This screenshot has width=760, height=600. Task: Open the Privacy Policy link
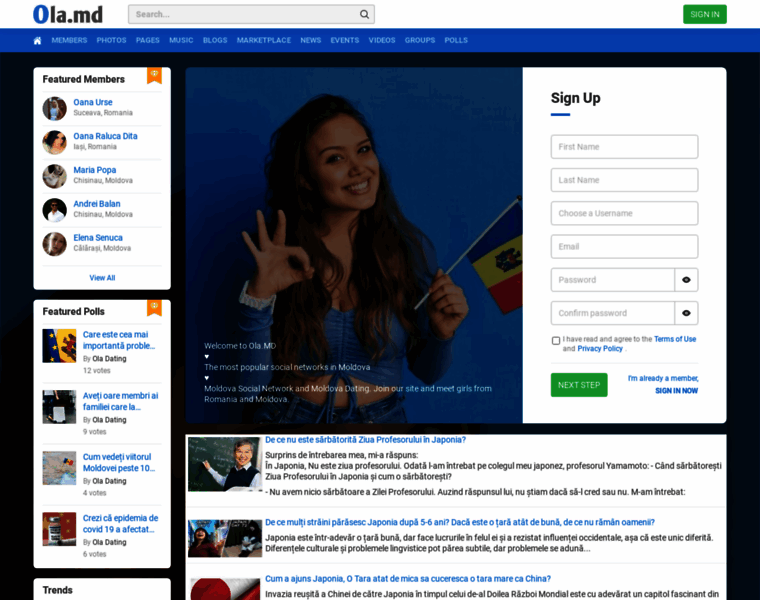tap(600, 348)
